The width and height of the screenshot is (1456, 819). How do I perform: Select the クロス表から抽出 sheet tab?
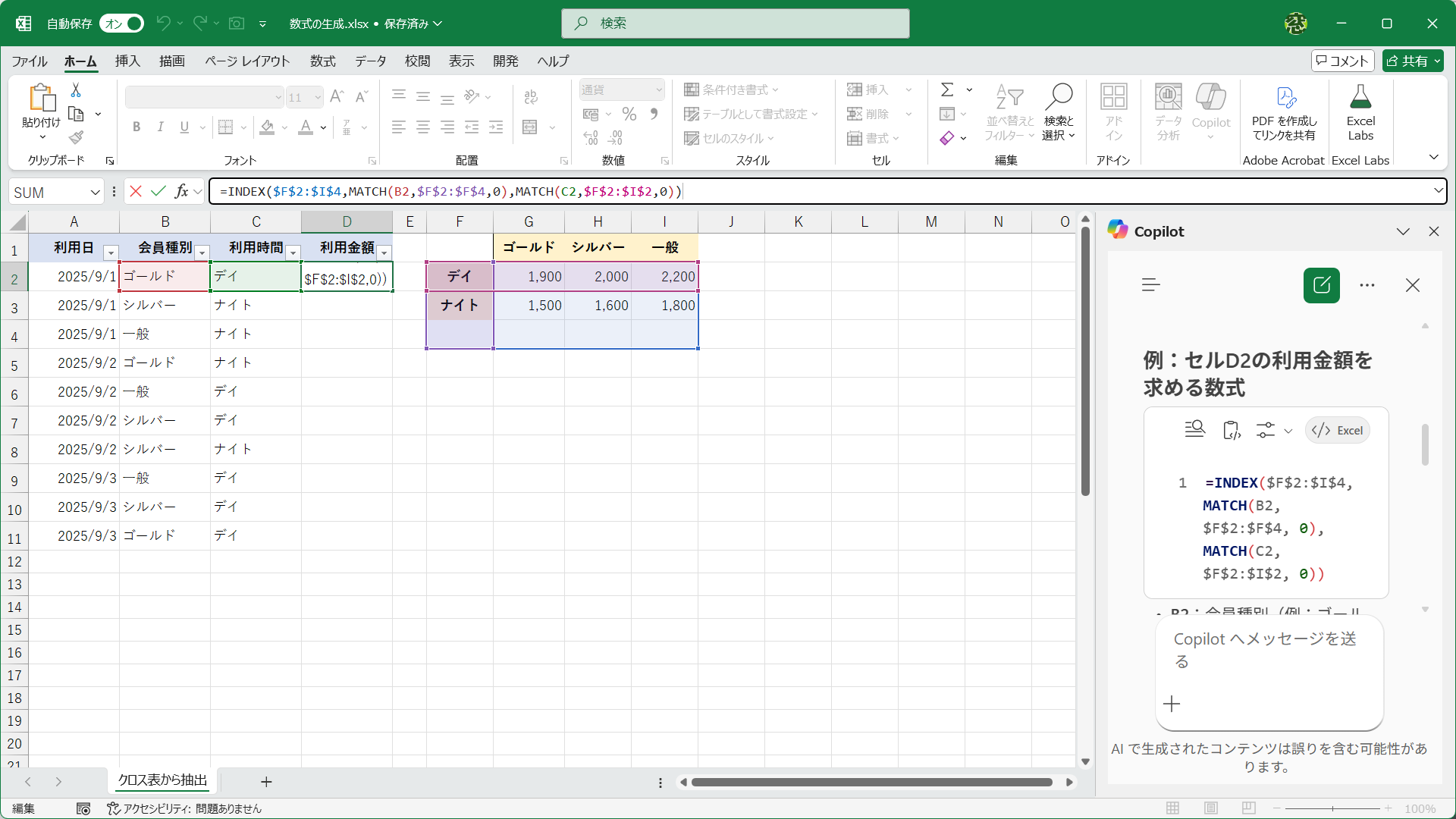coord(162,780)
